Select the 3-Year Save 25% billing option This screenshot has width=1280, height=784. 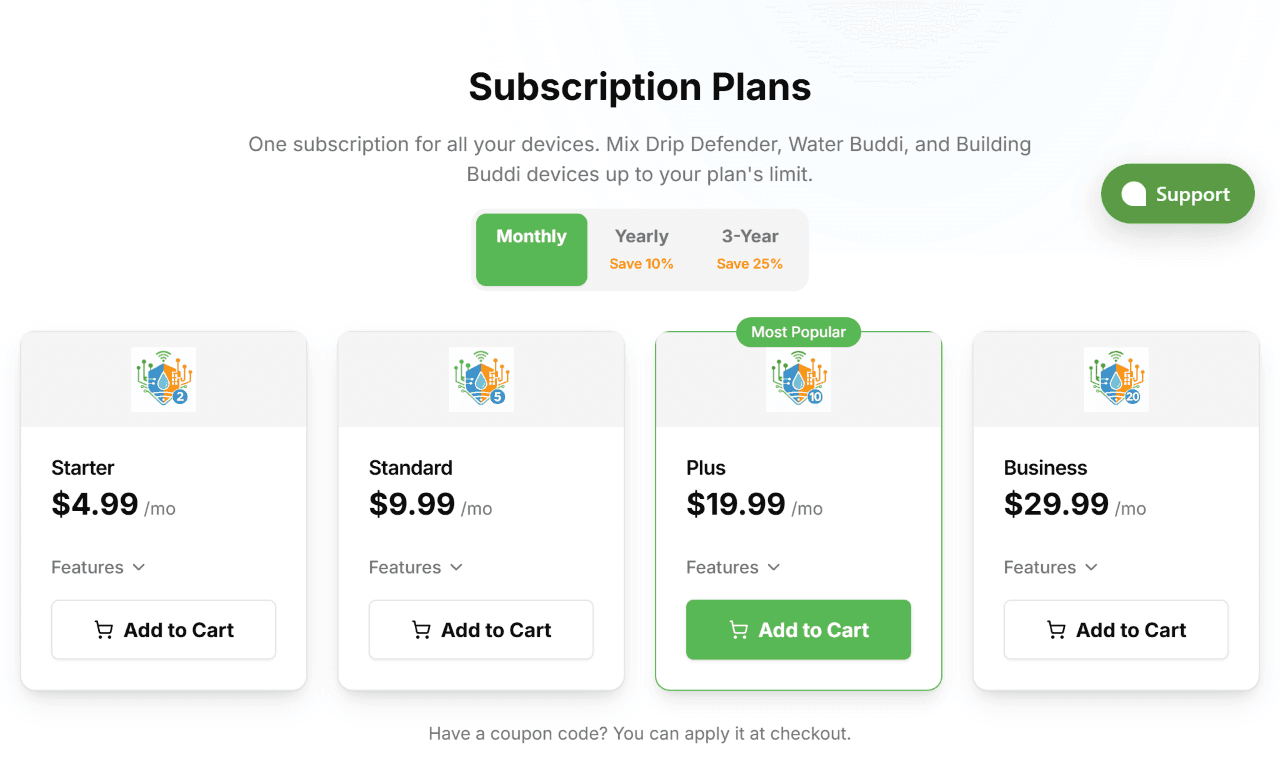tap(749, 249)
